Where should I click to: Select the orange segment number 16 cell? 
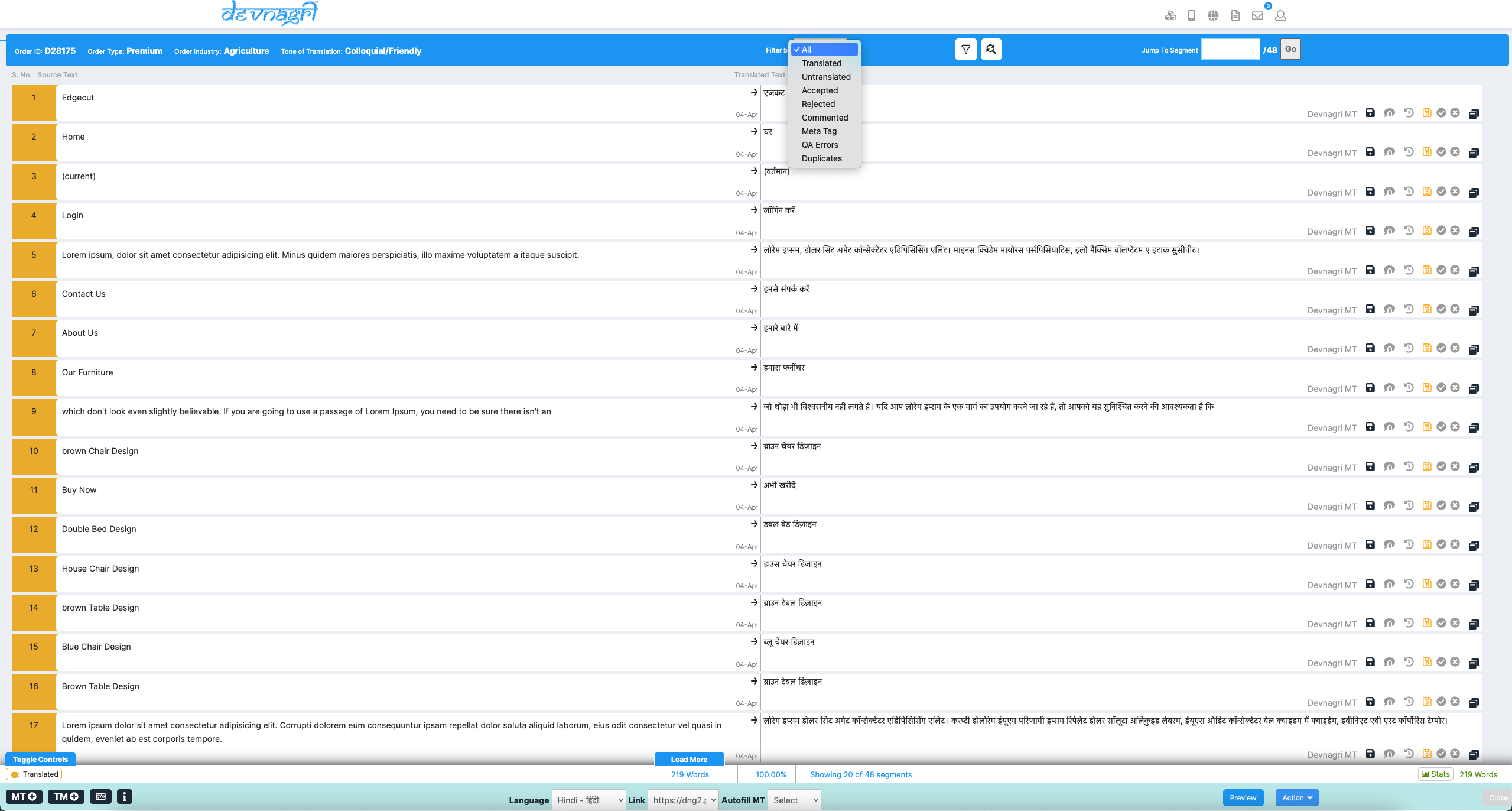[34, 692]
